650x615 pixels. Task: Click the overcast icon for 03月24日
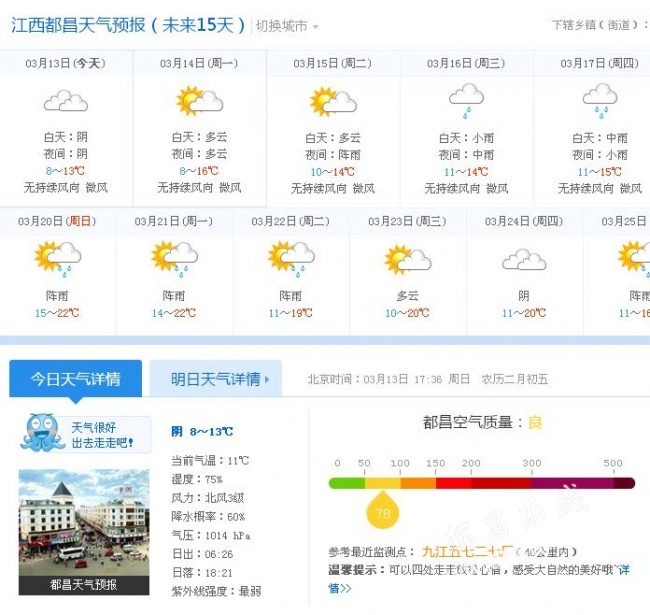[x=524, y=259]
